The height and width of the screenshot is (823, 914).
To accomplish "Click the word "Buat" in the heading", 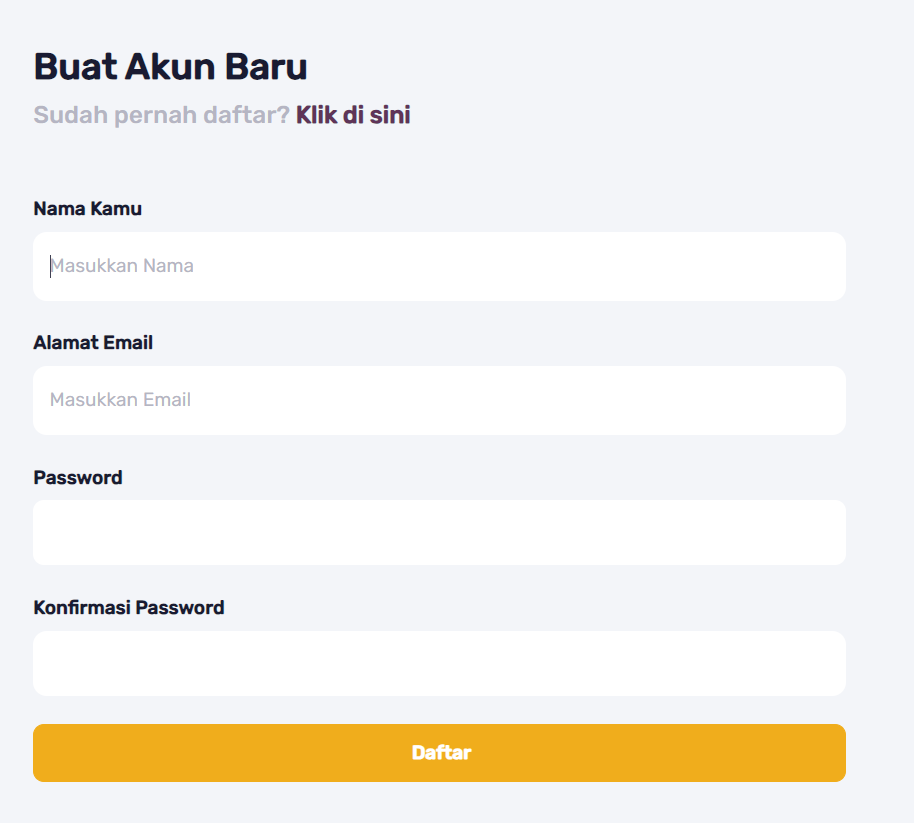I will tap(74, 67).
